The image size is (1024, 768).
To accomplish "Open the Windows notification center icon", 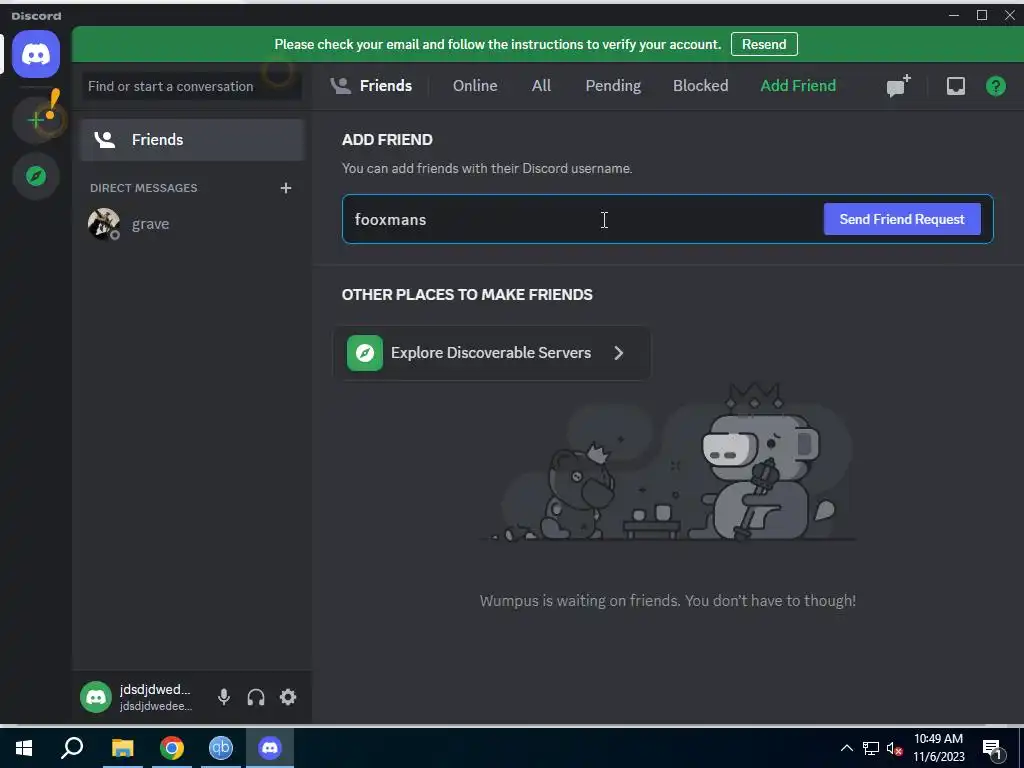I will (x=993, y=748).
